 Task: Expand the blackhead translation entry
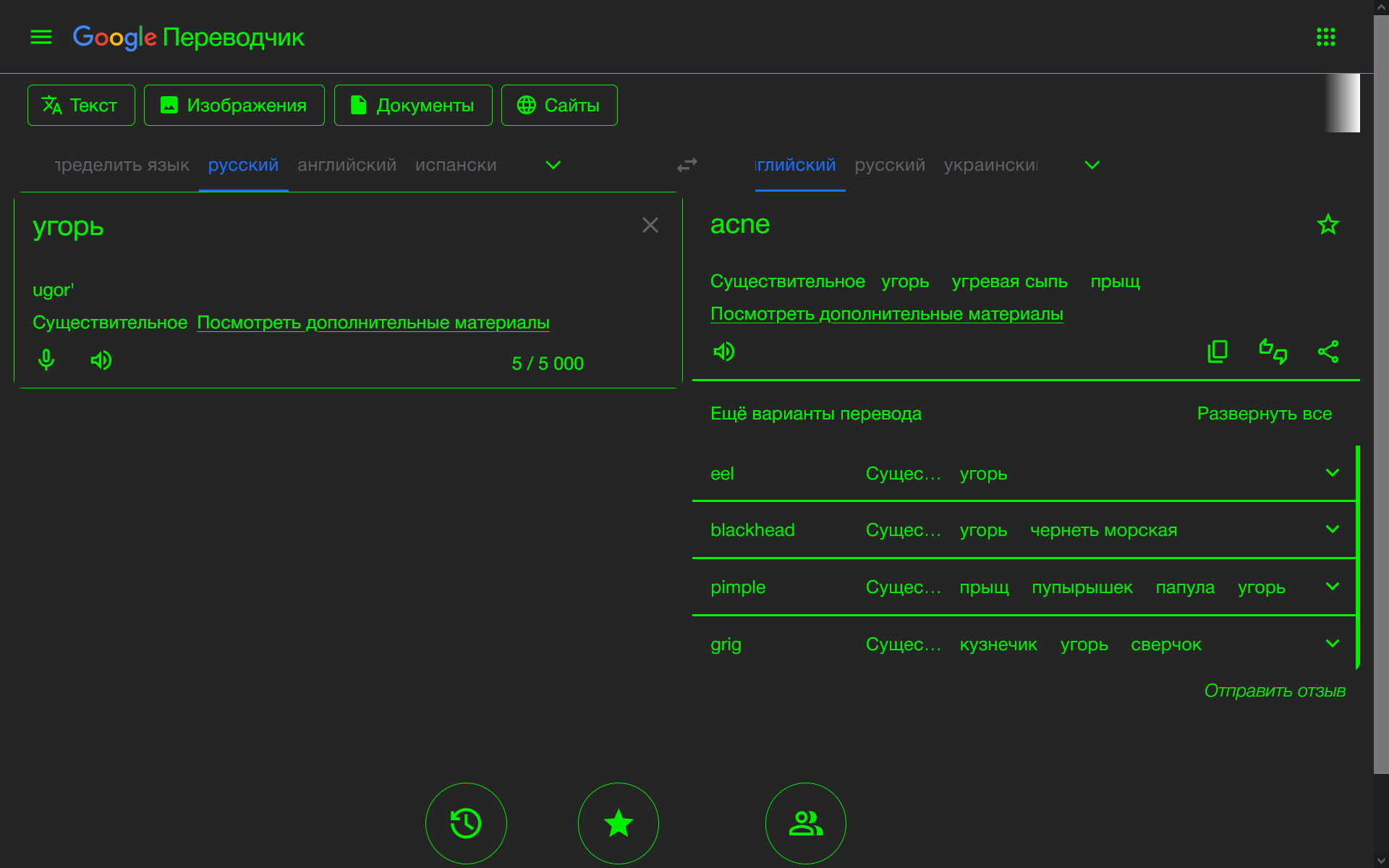click(1332, 529)
